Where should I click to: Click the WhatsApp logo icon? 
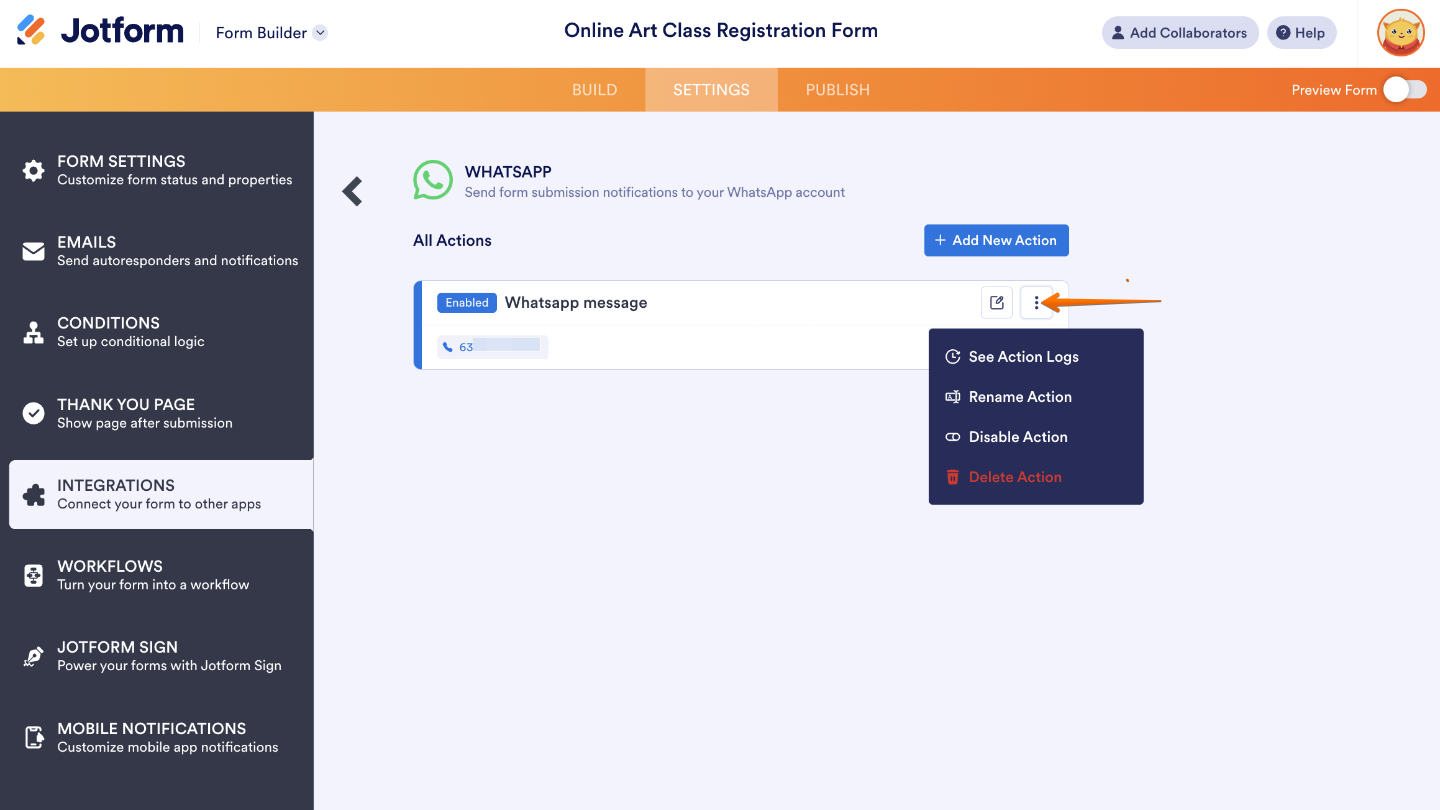tap(433, 181)
